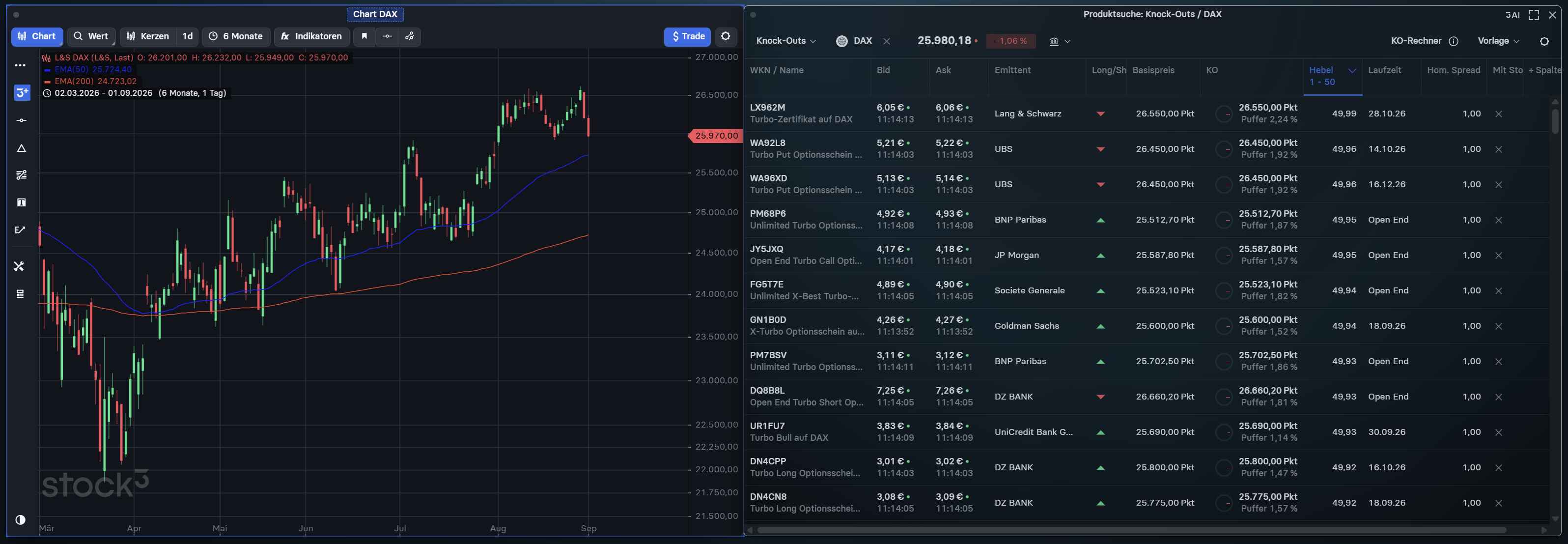Click the Basispreis column header
Viewport: 1568px width, 544px height.
point(1153,70)
